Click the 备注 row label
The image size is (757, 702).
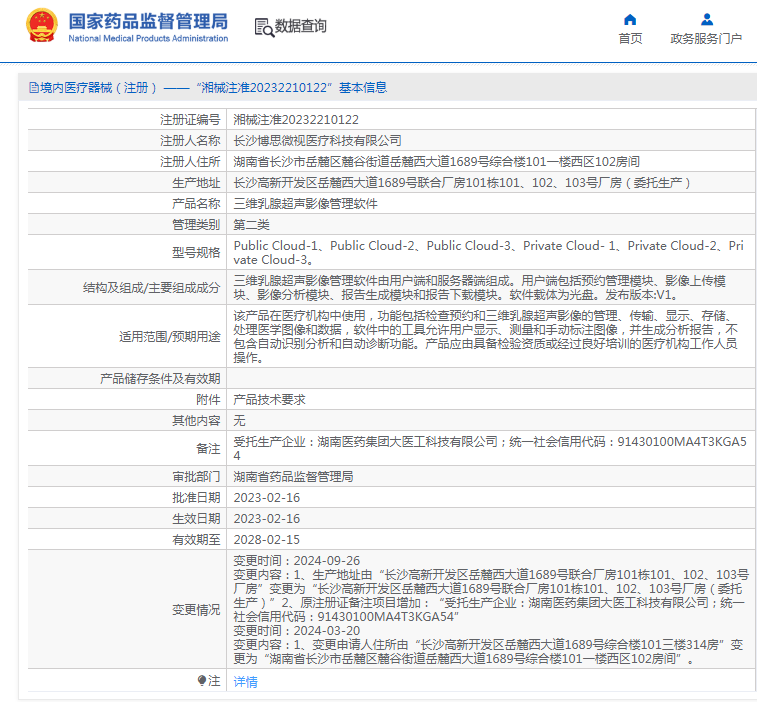pos(208,449)
